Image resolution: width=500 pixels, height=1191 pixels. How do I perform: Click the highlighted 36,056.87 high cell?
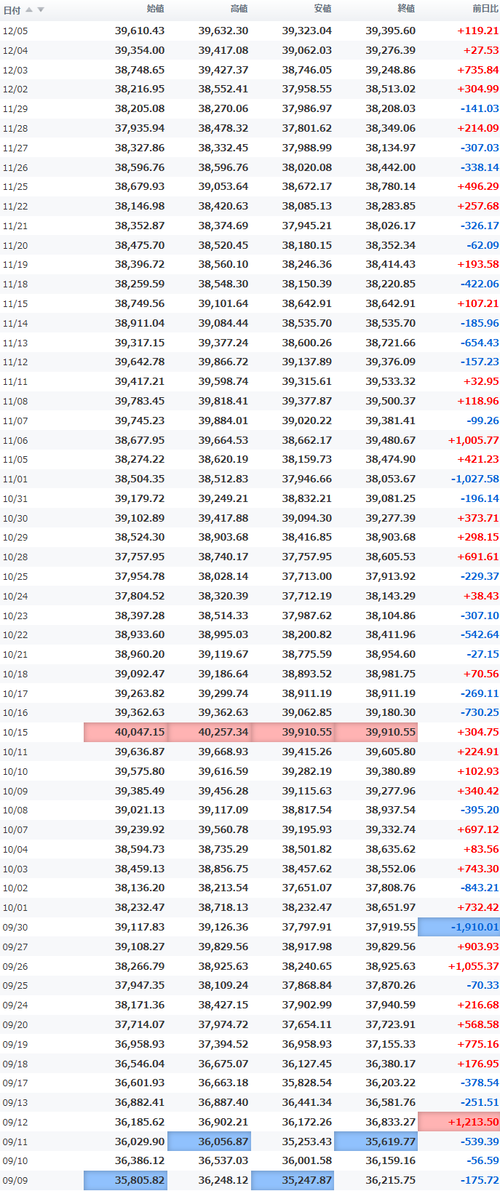click(210, 1141)
